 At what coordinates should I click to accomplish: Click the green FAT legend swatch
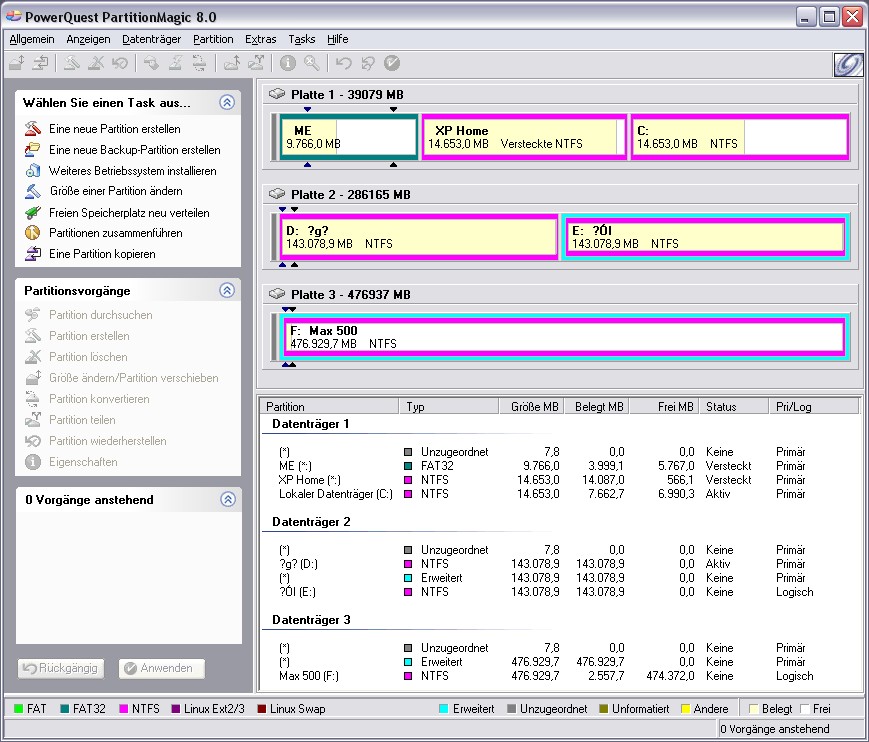[x=18, y=709]
